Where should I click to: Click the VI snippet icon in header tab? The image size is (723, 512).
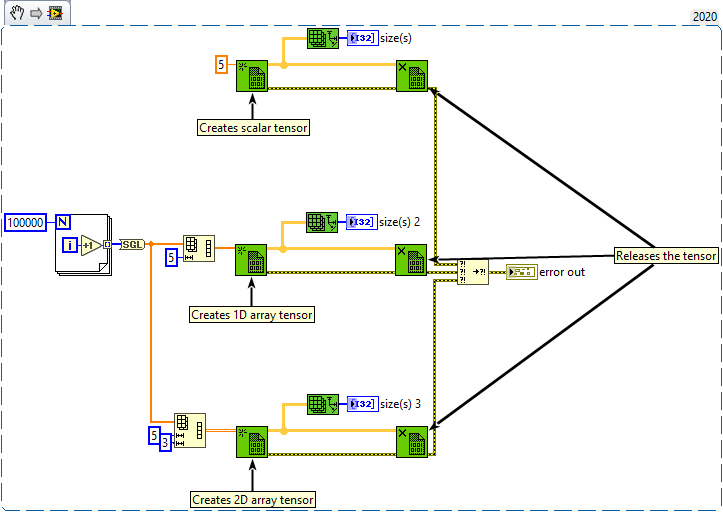[55, 13]
